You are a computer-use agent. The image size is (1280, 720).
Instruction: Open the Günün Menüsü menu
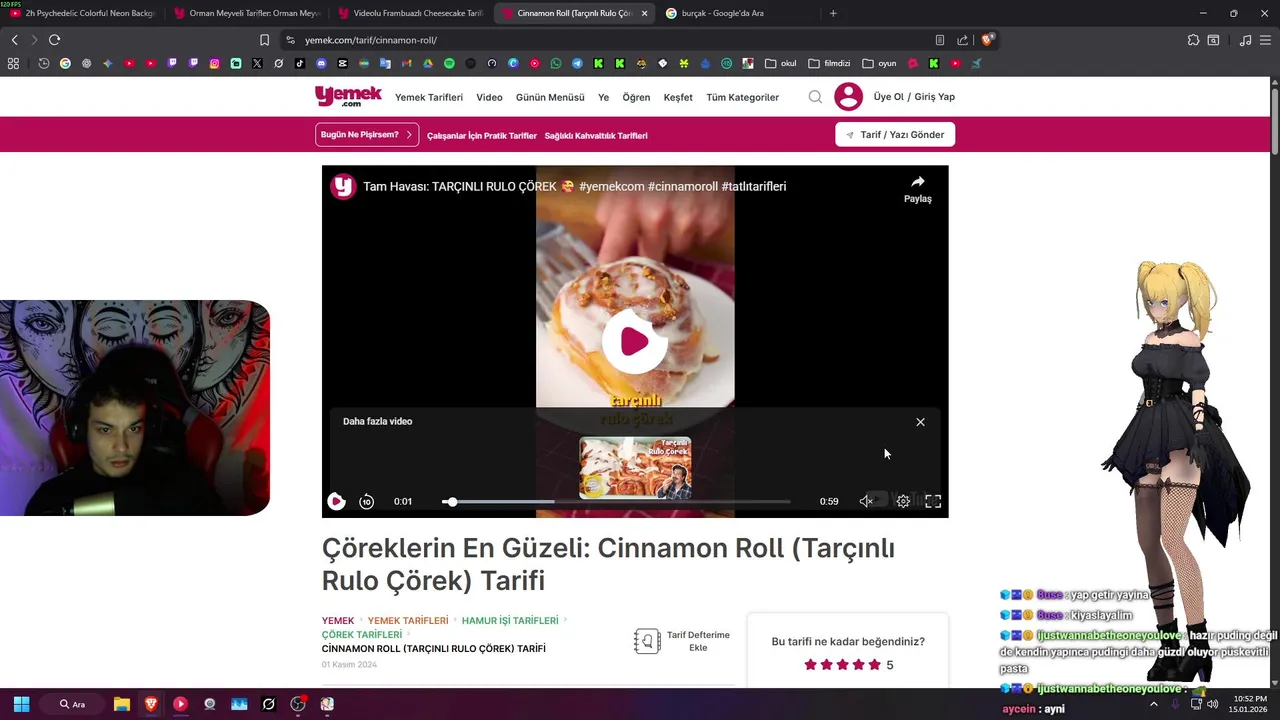550,97
